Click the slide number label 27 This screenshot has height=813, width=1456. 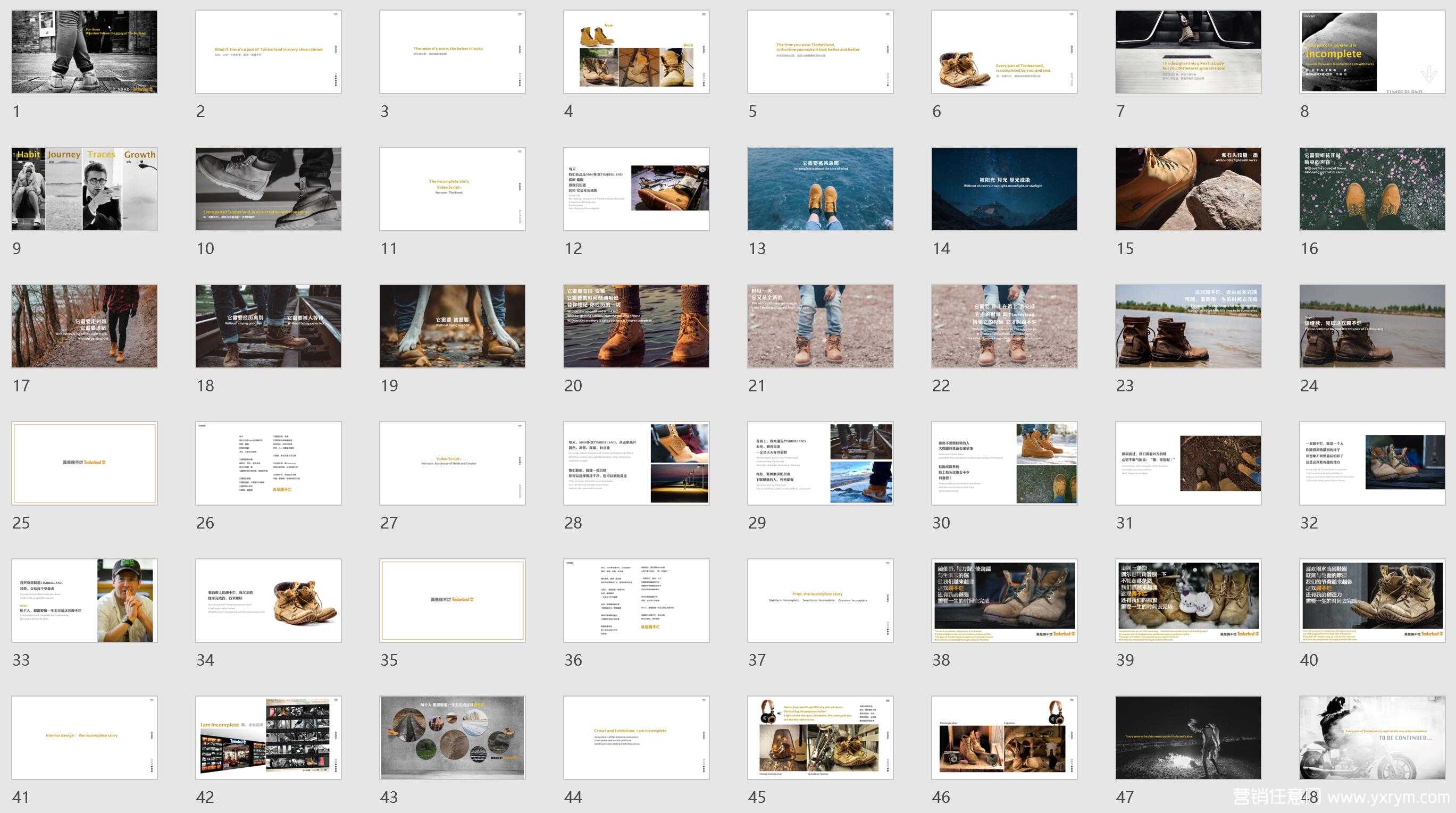(389, 523)
